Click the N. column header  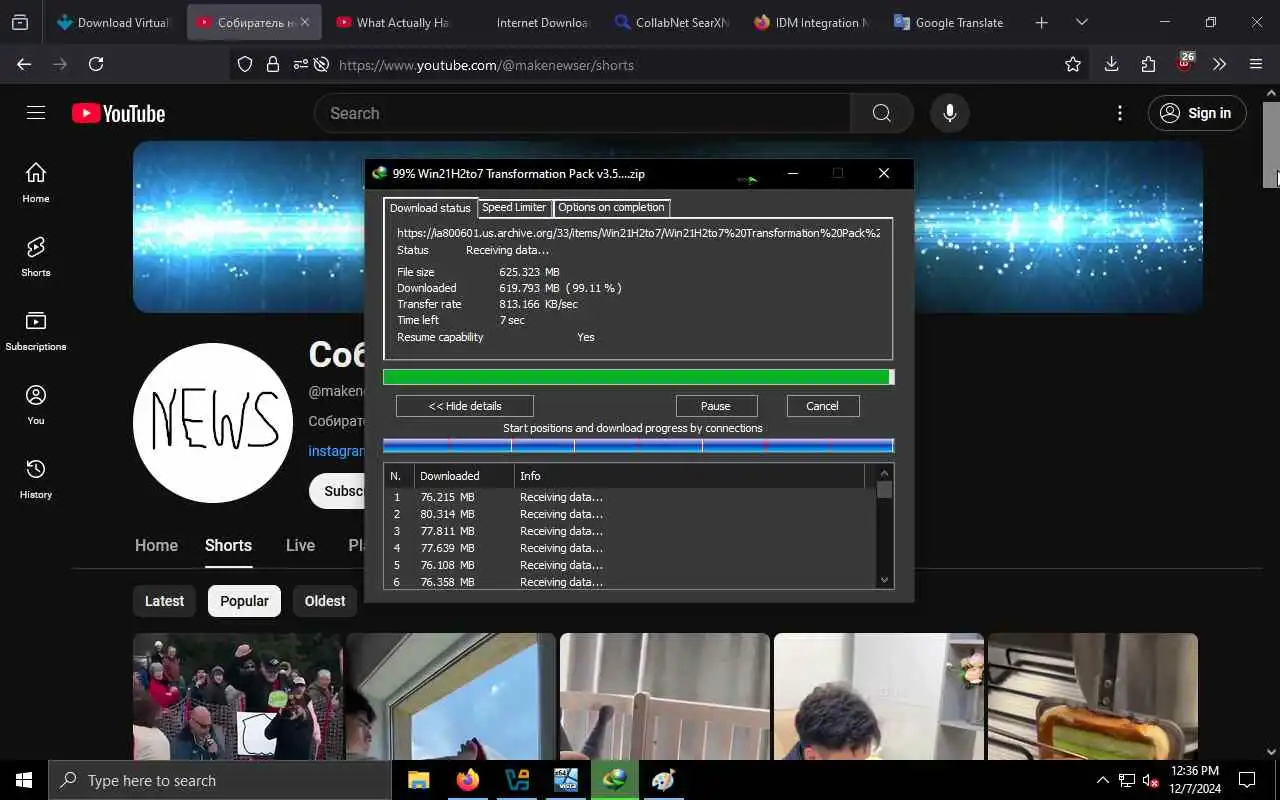click(399, 476)
